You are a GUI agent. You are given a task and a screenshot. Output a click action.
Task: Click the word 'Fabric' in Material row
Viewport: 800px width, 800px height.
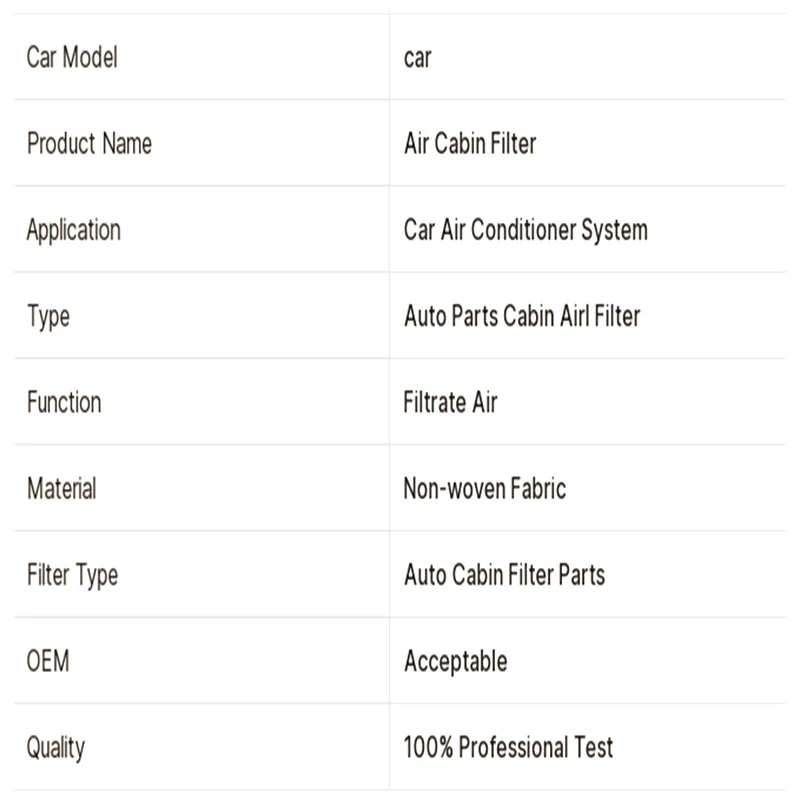pyautogui.click(x=538, y=488)
